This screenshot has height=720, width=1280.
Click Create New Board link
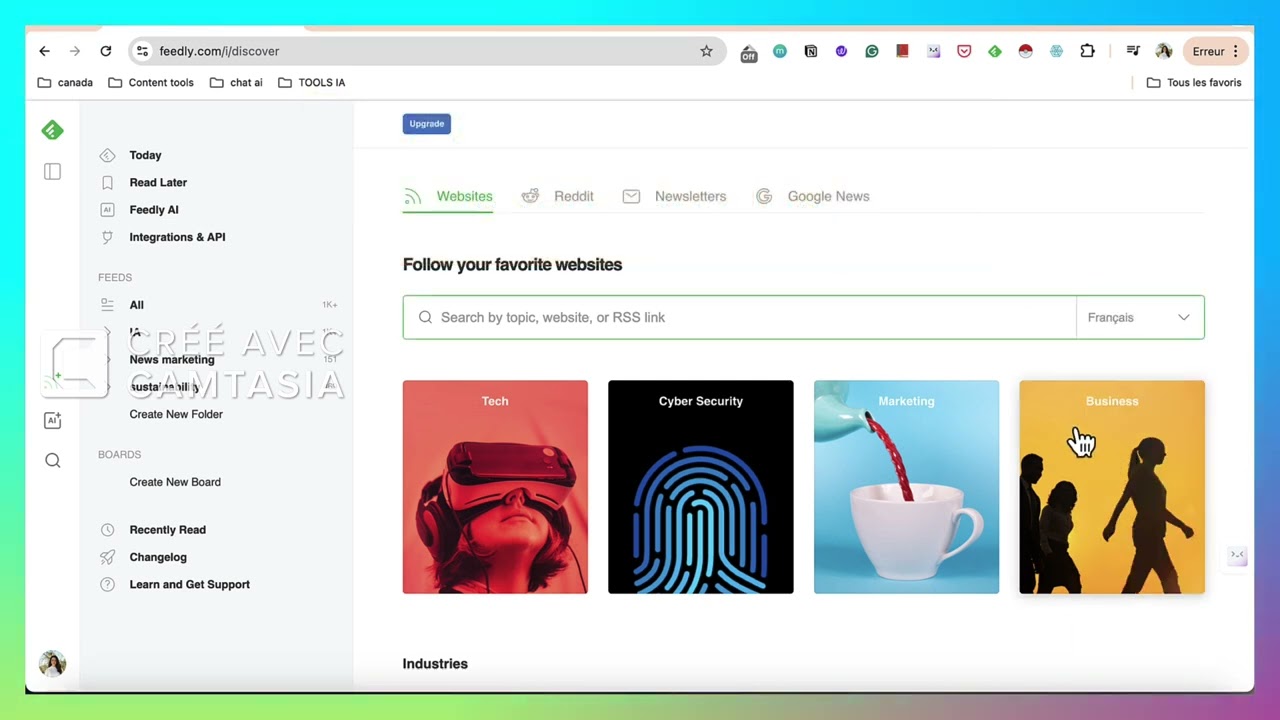pos(175,482)
